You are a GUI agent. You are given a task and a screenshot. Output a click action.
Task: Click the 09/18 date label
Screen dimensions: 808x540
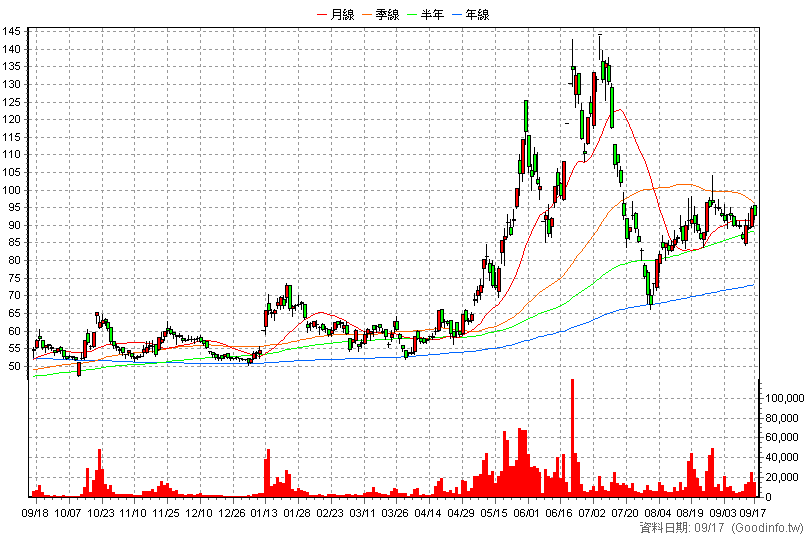35,513
